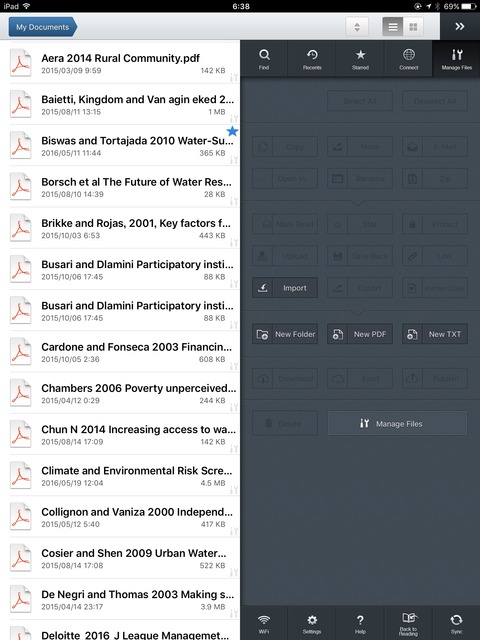480x640 pixels.
Task: Click PDF icon of Chun N 2014 file
Action: [x=21, y=434]
